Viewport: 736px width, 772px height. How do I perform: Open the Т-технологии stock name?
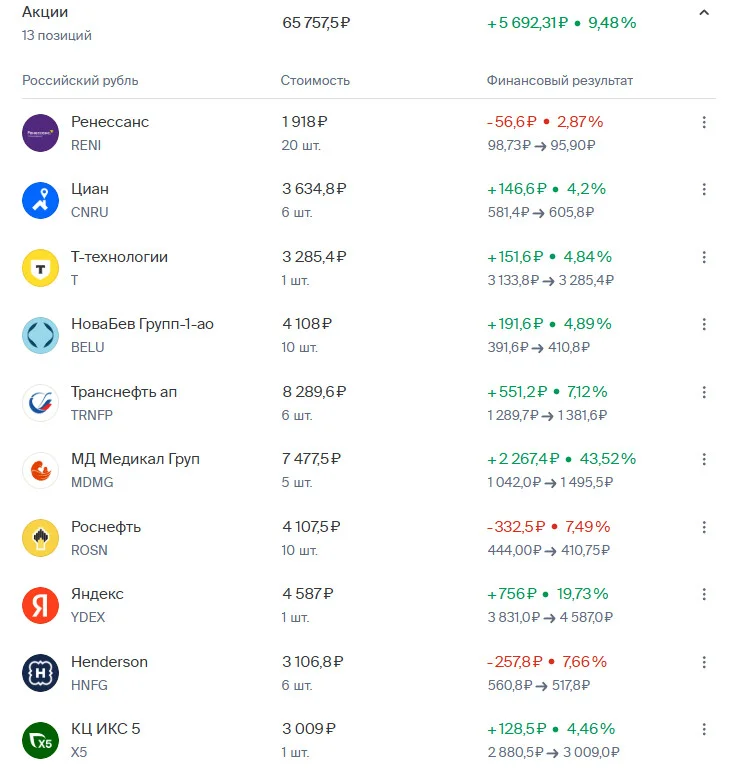[119, 257]
